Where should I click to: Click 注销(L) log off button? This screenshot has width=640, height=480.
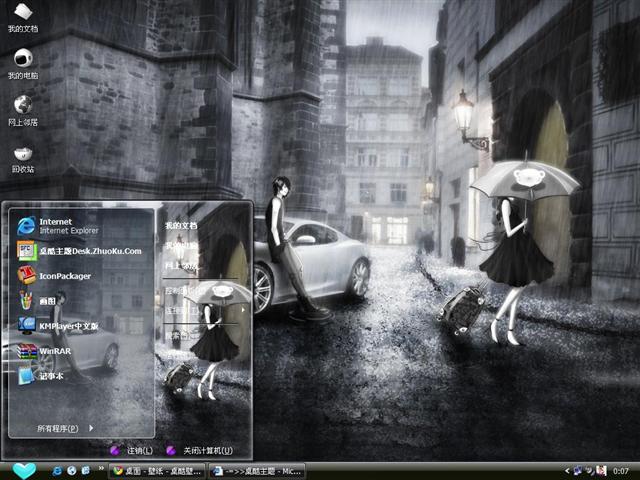point(132,450)
